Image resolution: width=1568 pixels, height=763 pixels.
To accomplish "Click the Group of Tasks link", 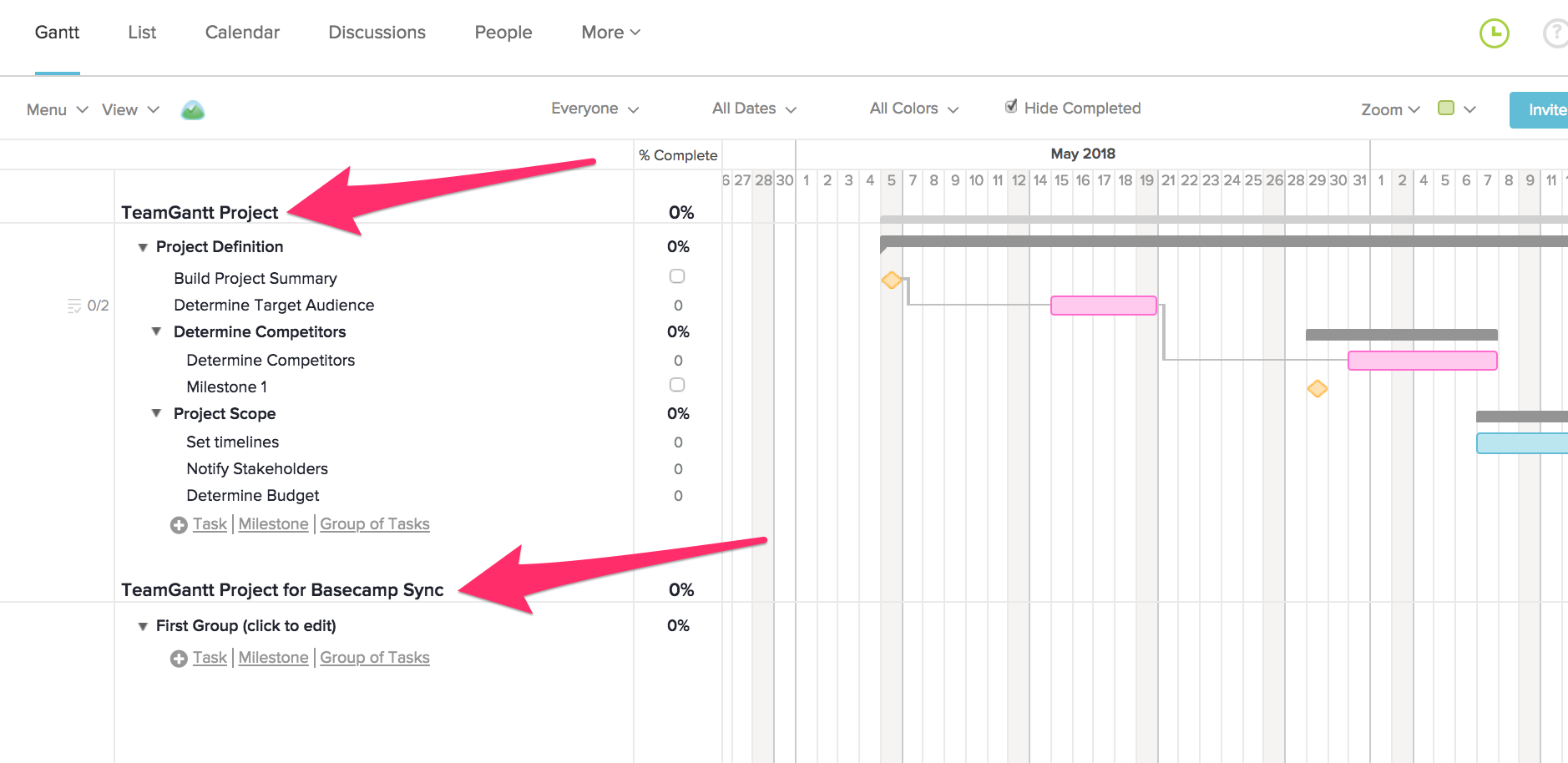I will click(374, 523).
